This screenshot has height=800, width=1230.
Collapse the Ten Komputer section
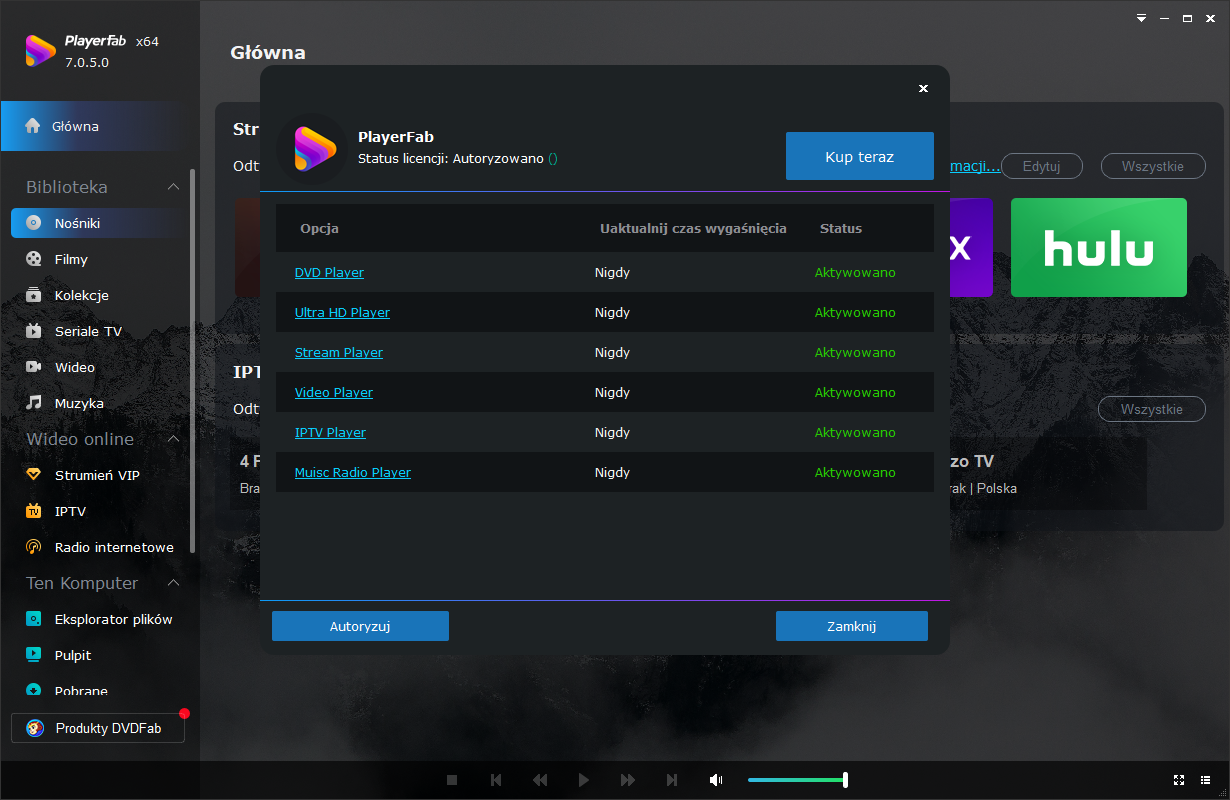tap(173, 583)
